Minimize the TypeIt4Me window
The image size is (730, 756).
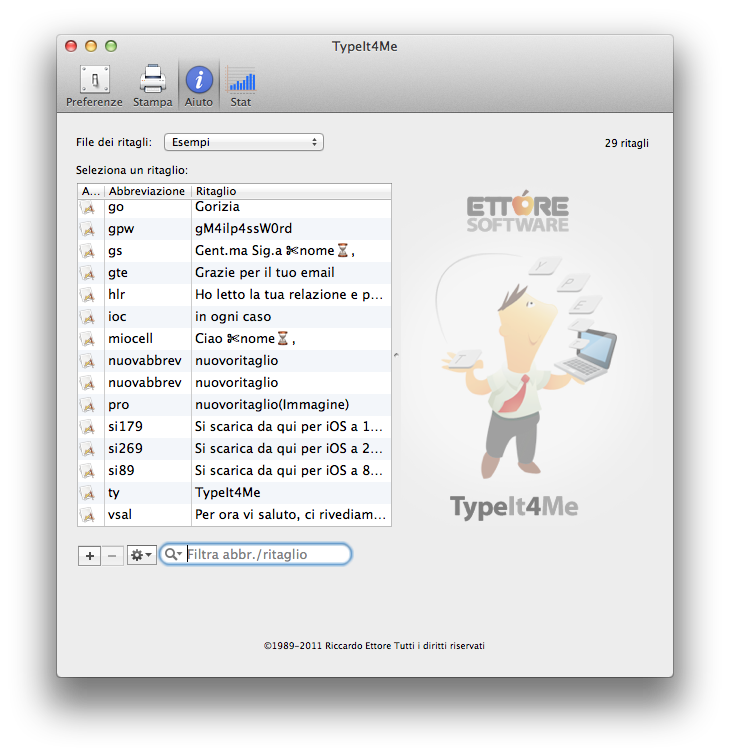coord(91,46)
